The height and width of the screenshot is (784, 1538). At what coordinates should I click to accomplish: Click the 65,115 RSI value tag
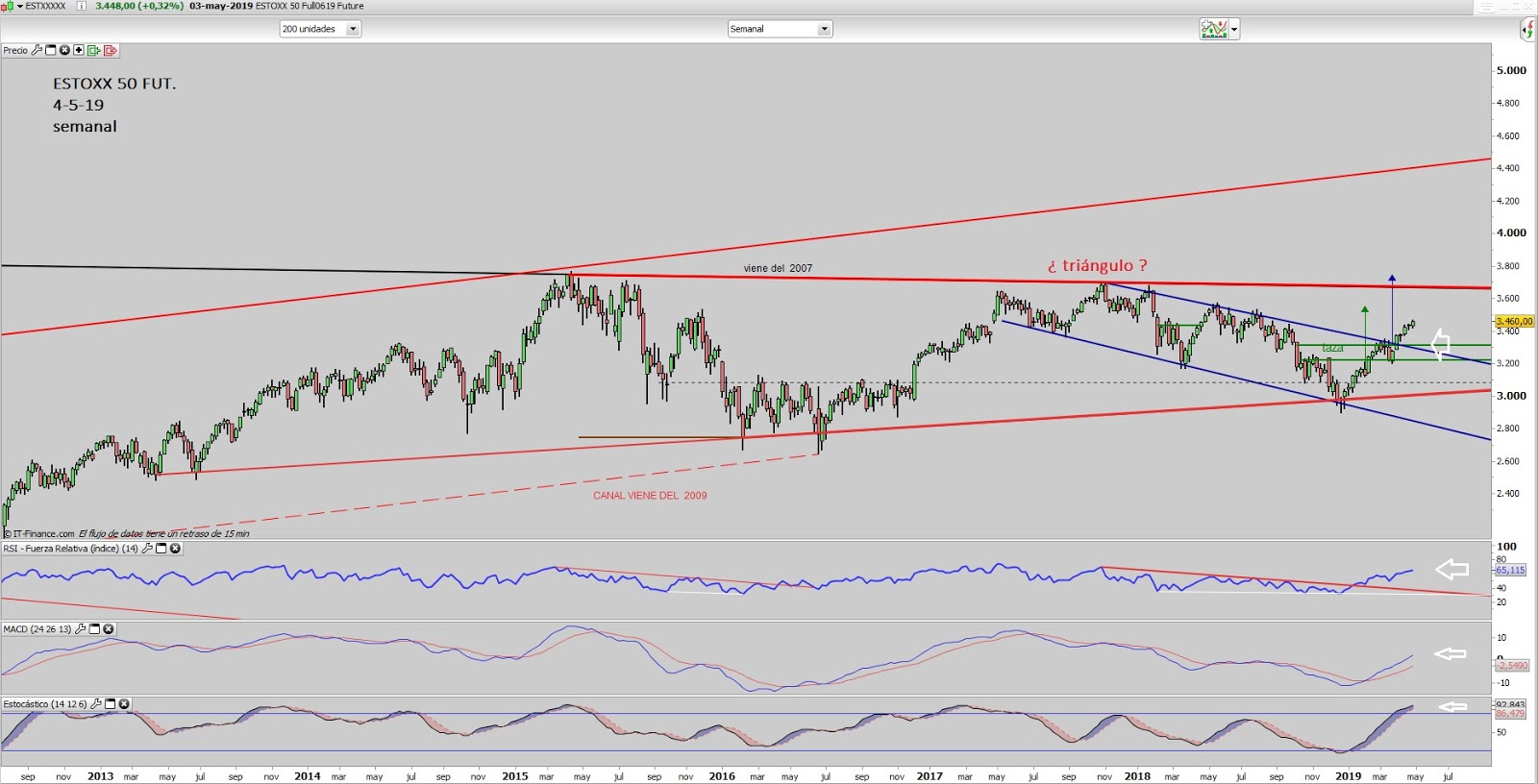1510,570
